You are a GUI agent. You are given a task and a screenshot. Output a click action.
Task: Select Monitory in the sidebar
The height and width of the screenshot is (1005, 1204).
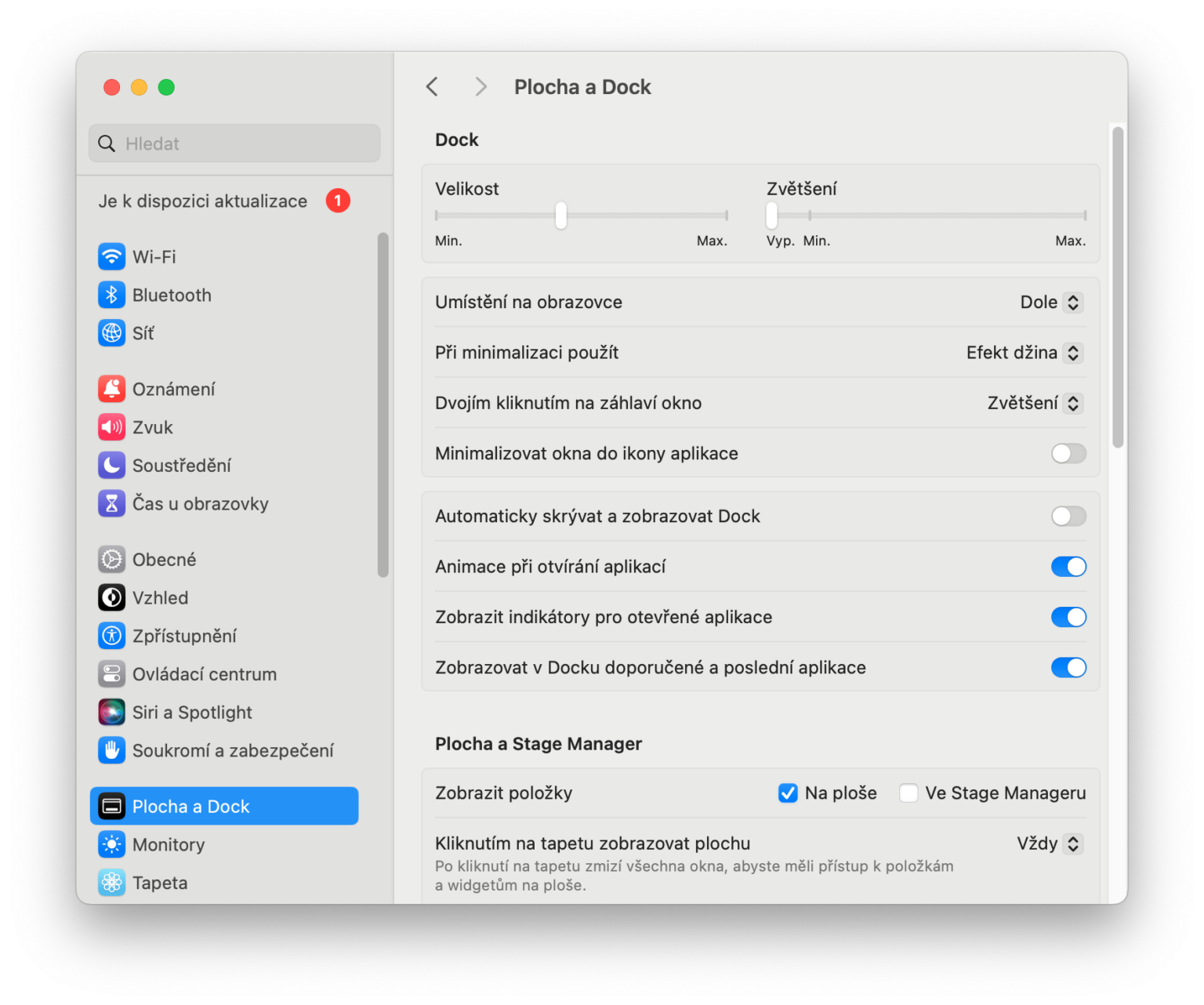pyautogui.click(x=168, y=844)
